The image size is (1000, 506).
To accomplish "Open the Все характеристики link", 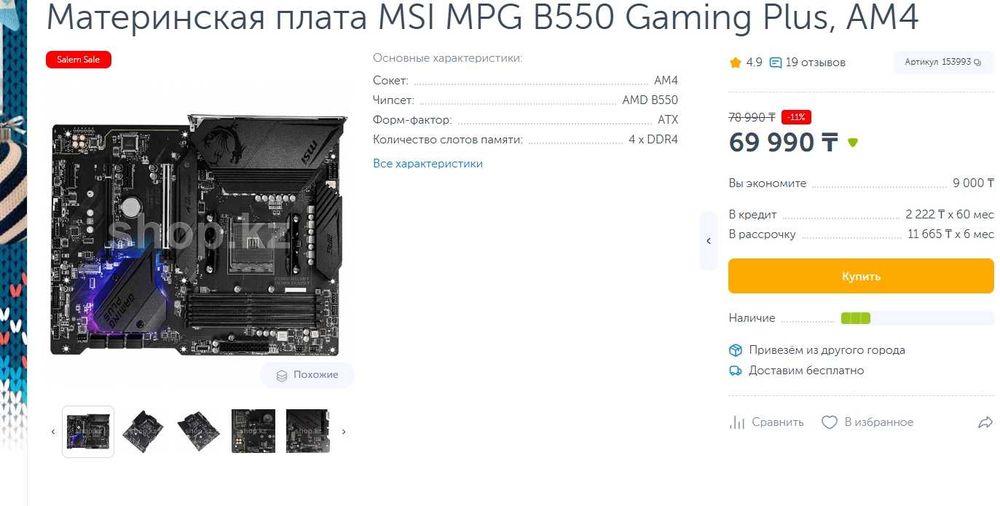I will tap(427, 163).
